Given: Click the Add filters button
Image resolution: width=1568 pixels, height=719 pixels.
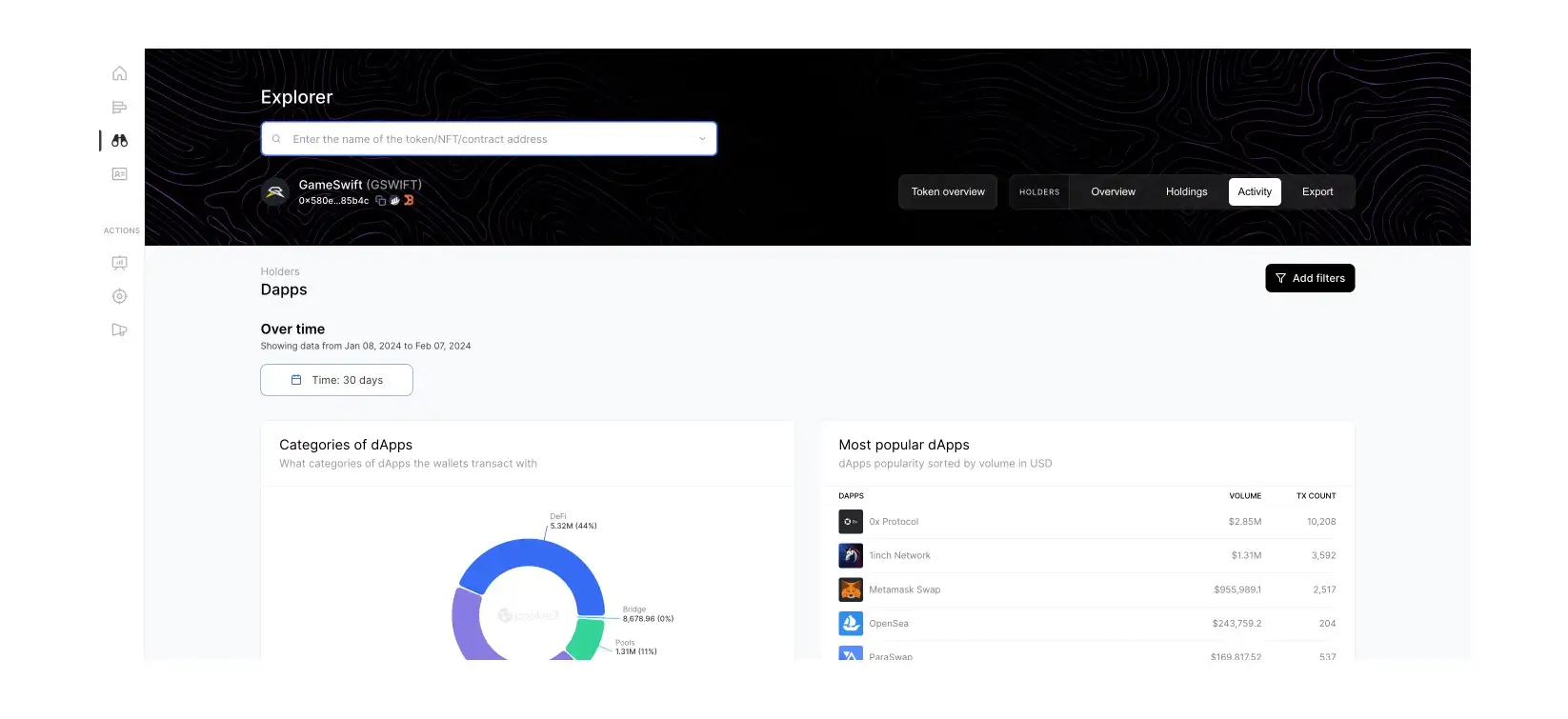Looking at the screenshot, I should pyautogui.click(x=1309, y=278).
